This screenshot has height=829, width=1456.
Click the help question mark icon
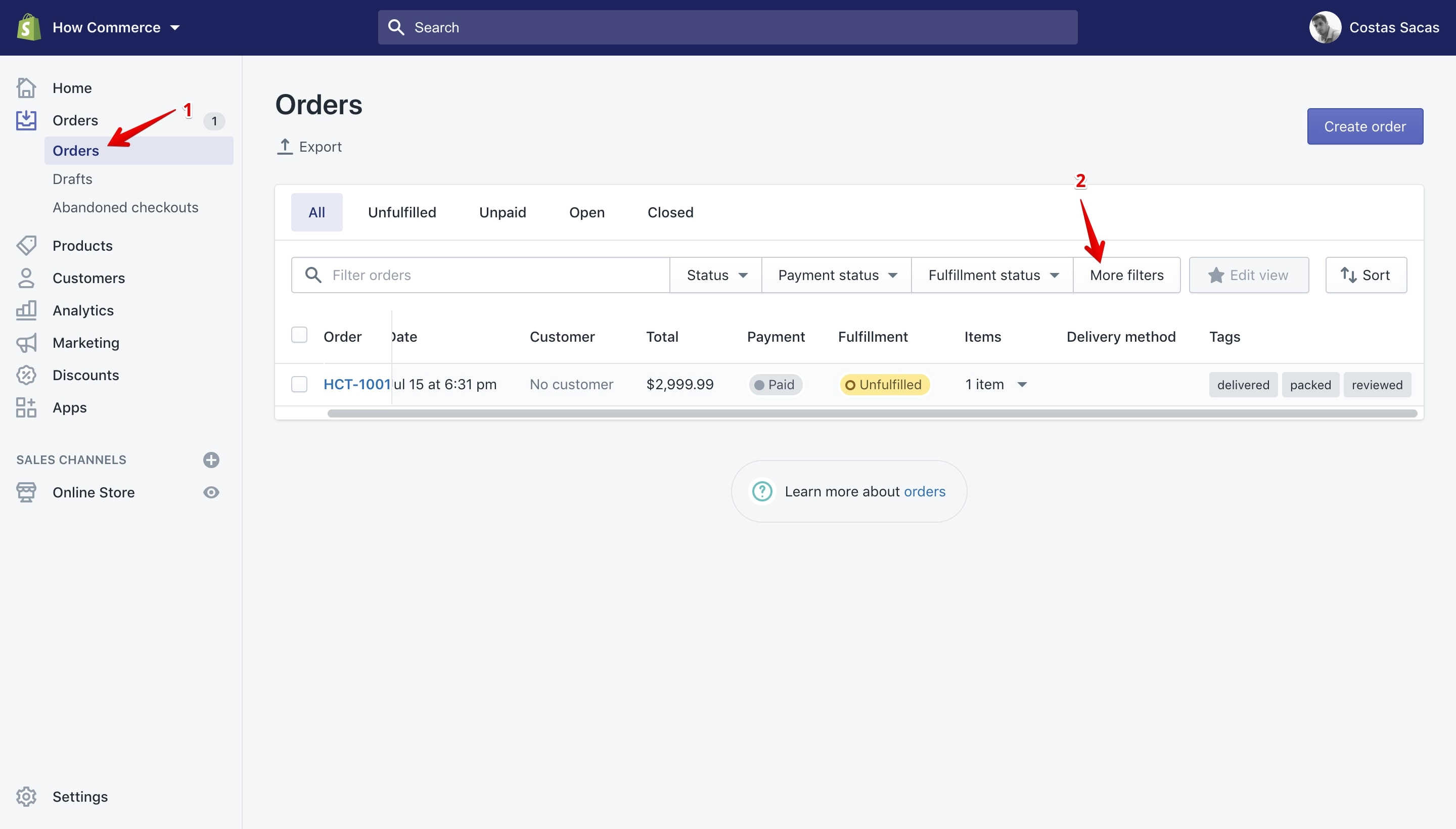coord(762,491)
